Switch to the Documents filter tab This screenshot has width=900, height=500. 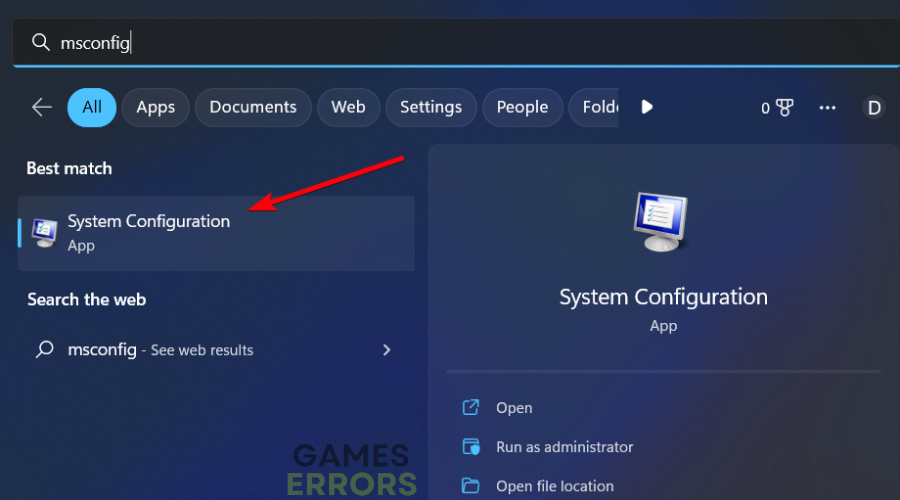[253, 107]
